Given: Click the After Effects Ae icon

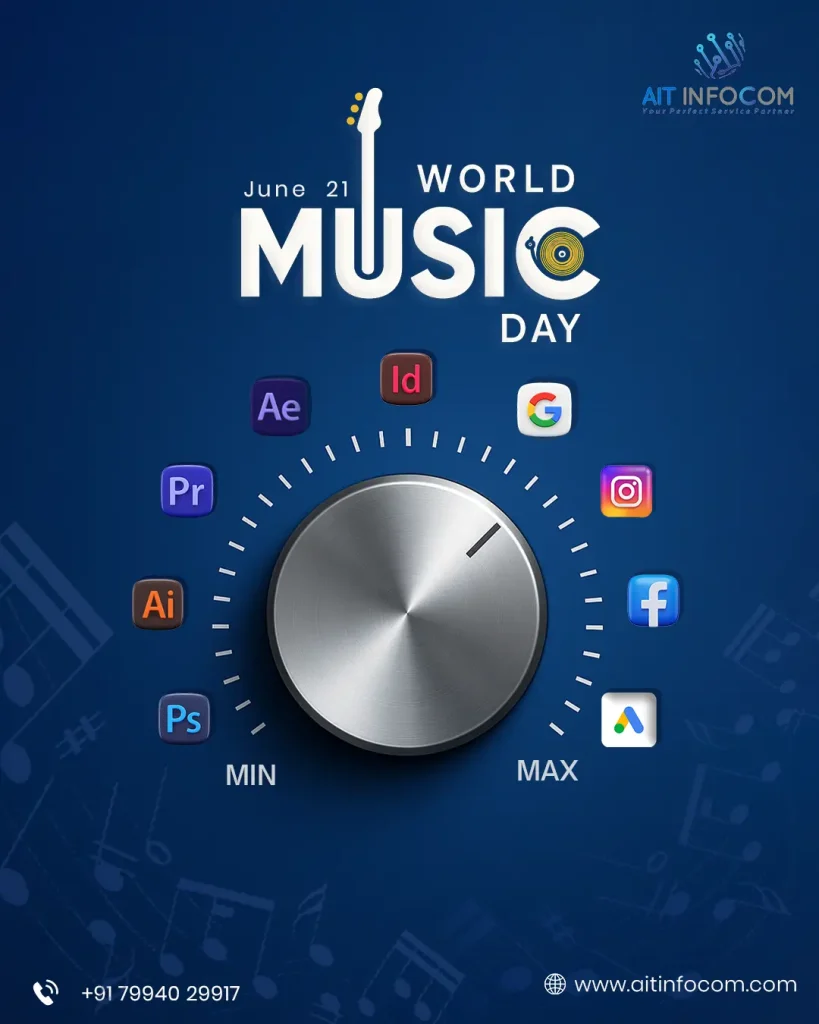Looking at the screenshot, I should pos(279,406).
